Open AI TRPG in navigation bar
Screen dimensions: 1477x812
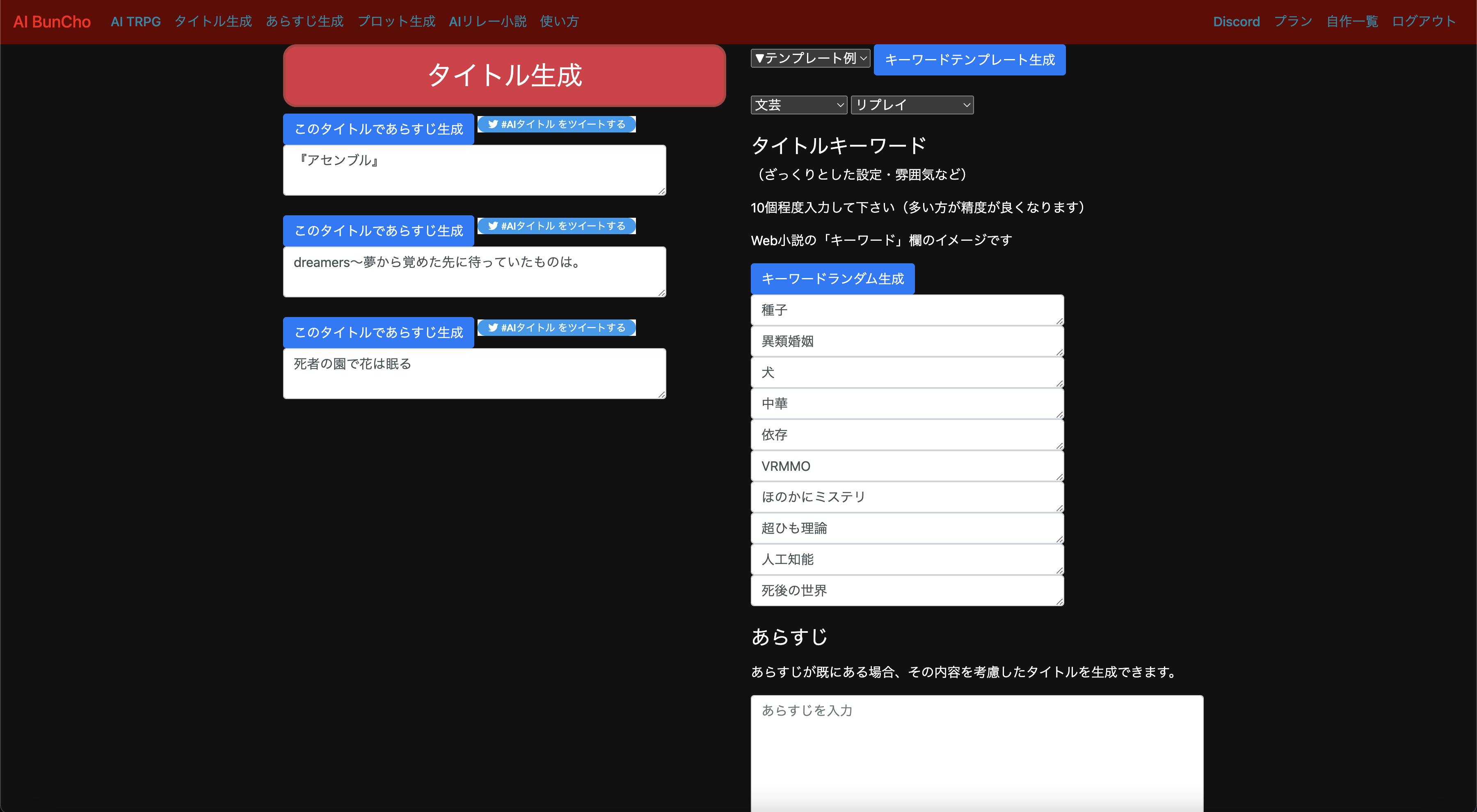tap(135, 22)
